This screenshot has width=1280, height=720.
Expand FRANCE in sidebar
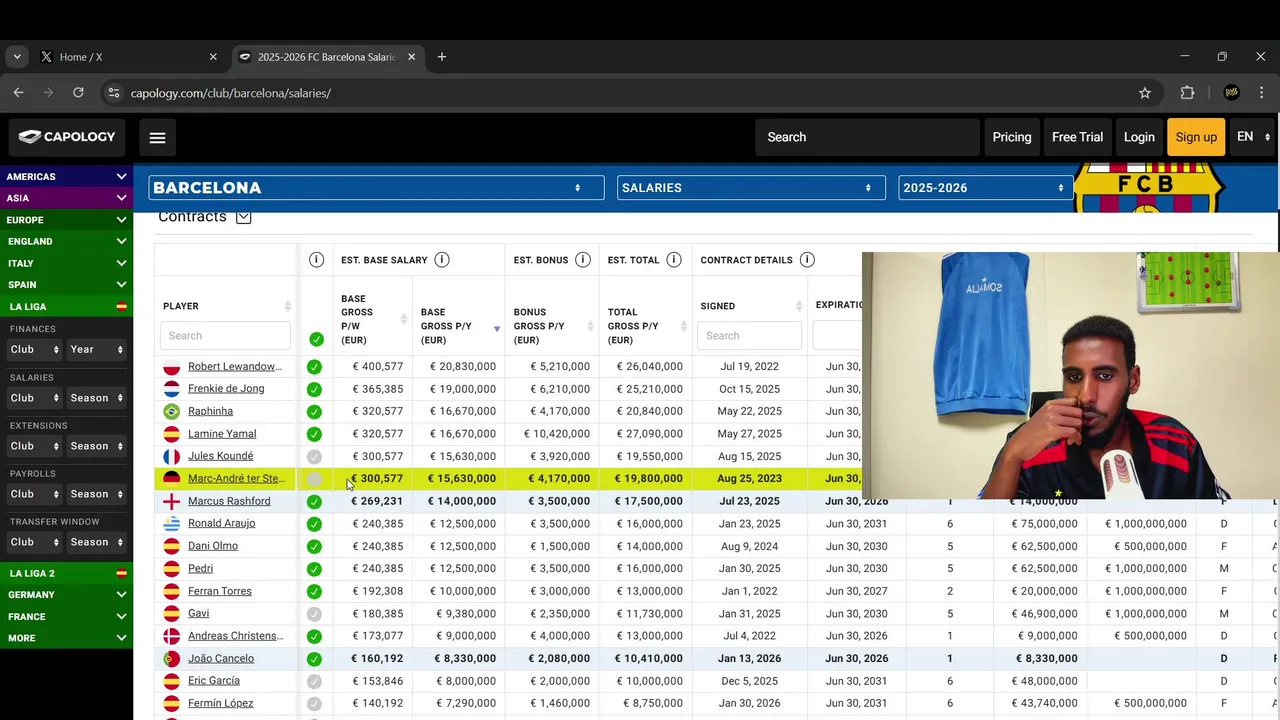pyautogui.click(x=66, y=617)
